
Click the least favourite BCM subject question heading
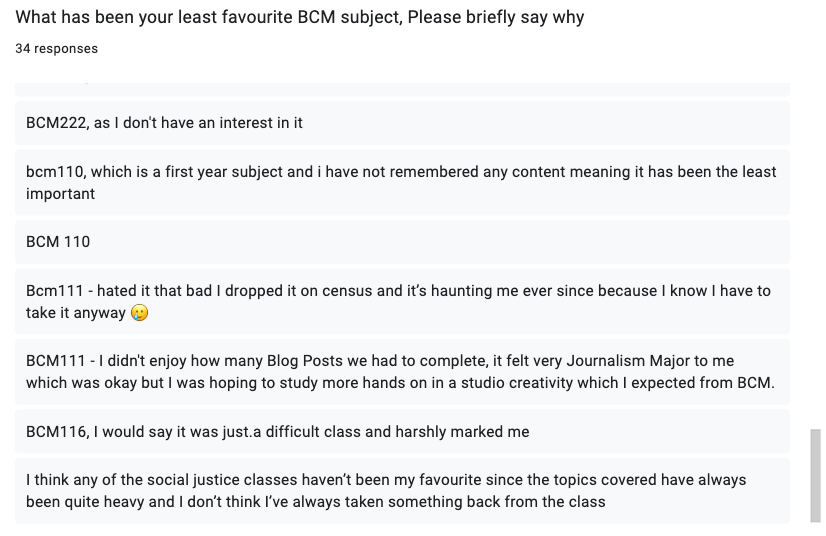(x=300, y=18)
